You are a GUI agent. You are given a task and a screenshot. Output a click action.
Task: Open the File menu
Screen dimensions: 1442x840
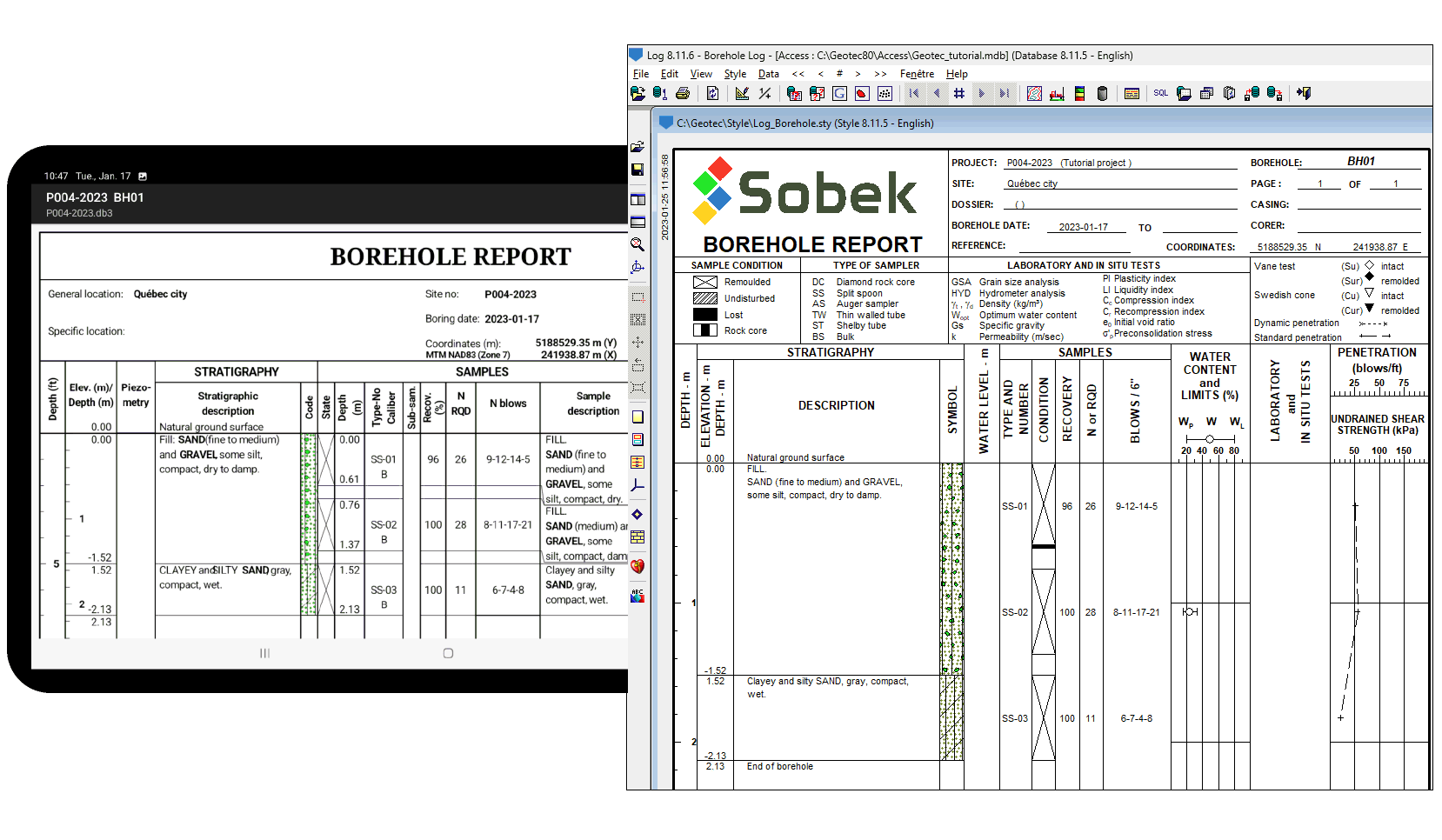pyautogui.click(x=641, y=74)
